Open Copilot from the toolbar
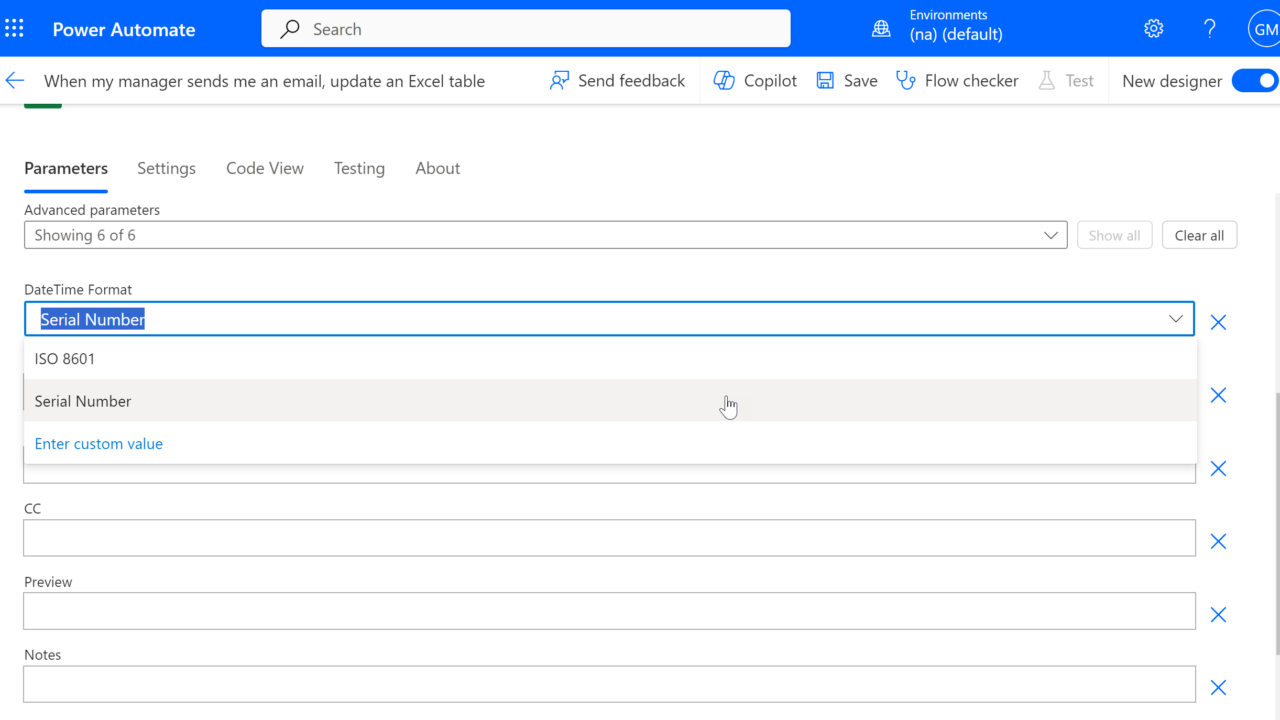The width and height of the screenshot is (1280, 720). point(755,81)
